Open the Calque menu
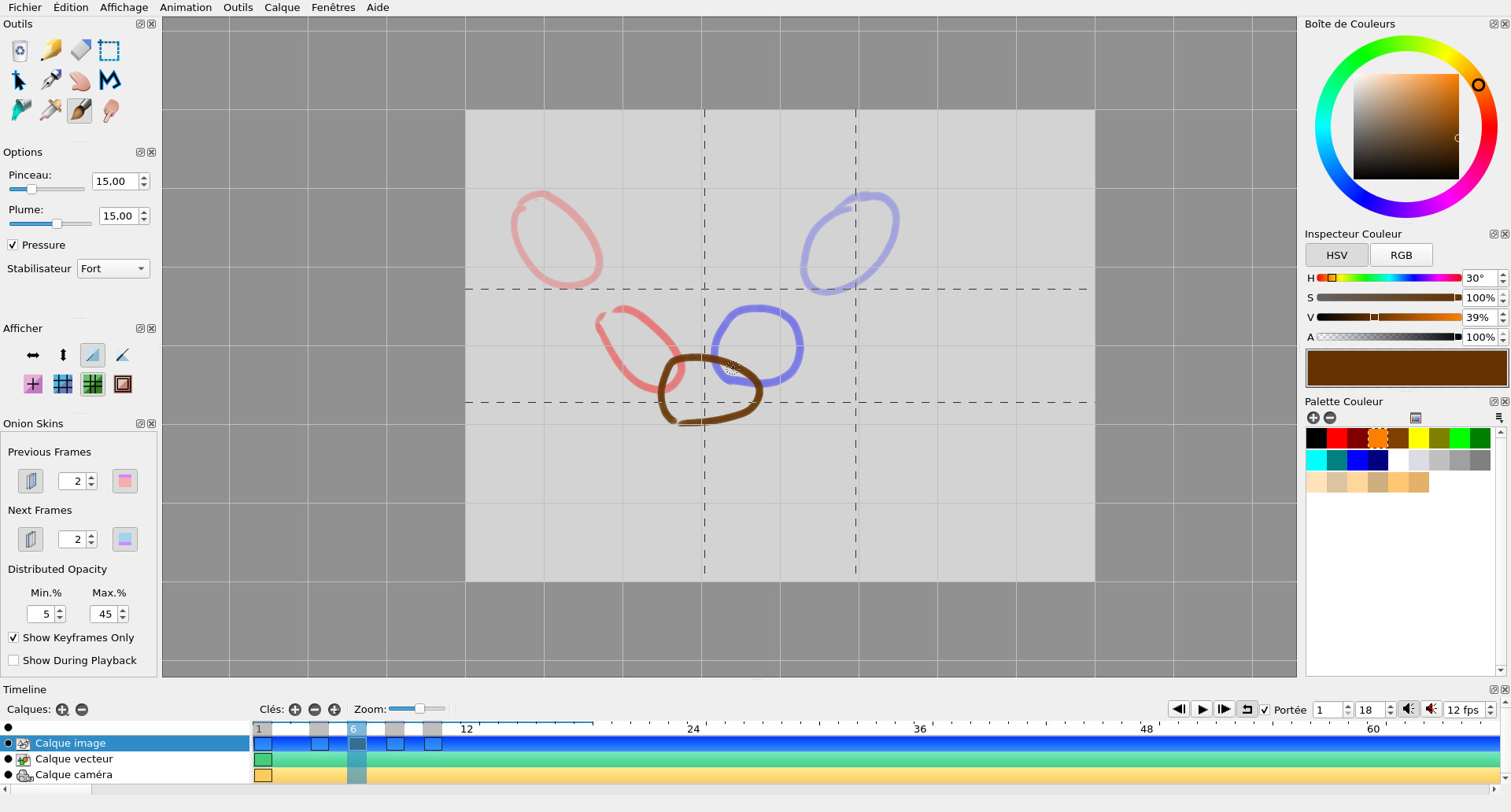Image resolution: width=1511 pixels, height=812 pixels. click(x=282, y=8)
